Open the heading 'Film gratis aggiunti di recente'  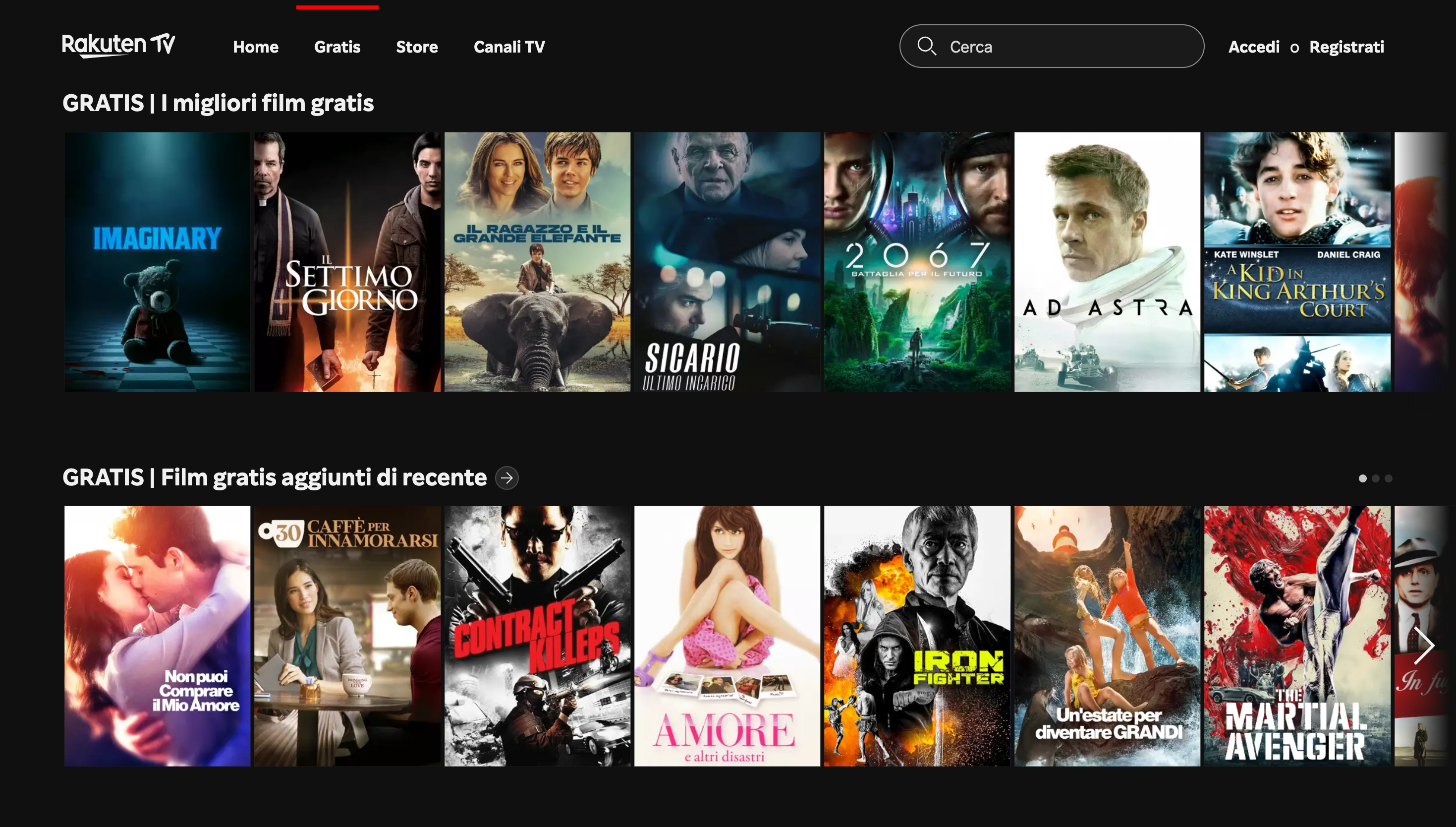(275, 477)
